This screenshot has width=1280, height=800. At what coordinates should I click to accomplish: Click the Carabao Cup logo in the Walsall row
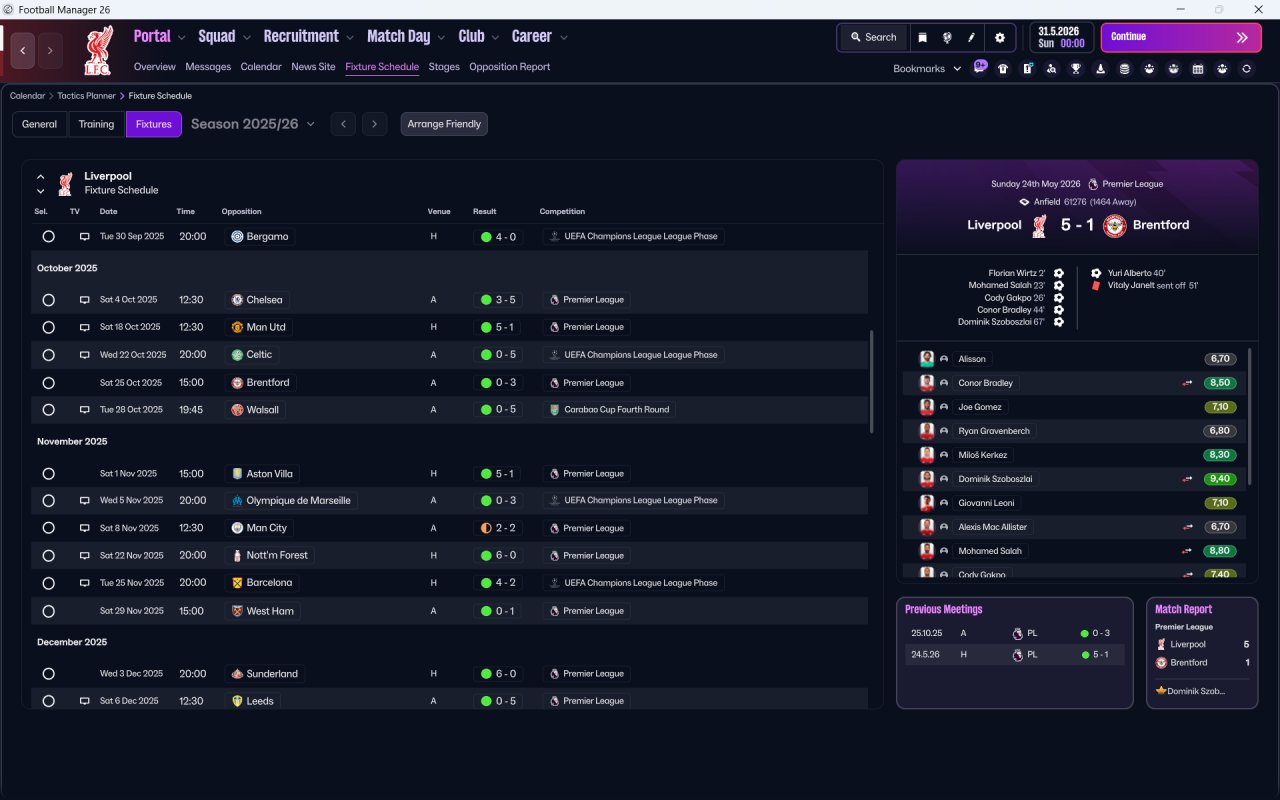(x=555, y=410)
